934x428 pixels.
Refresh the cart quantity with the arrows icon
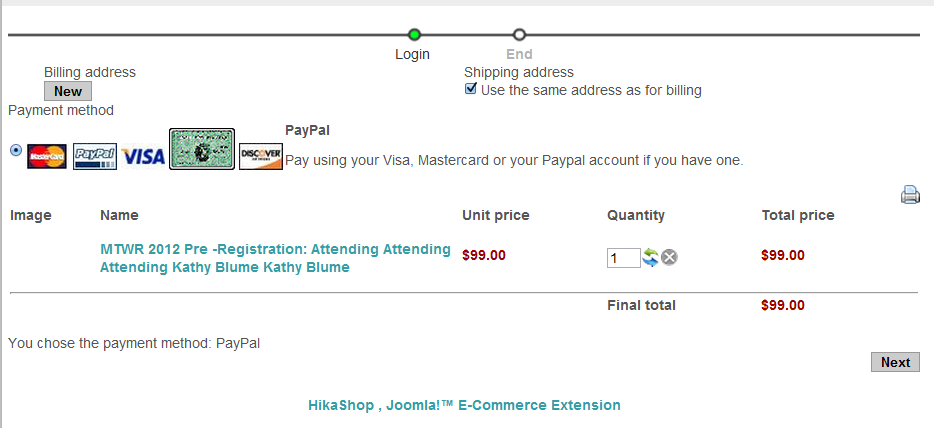point(651,258)
